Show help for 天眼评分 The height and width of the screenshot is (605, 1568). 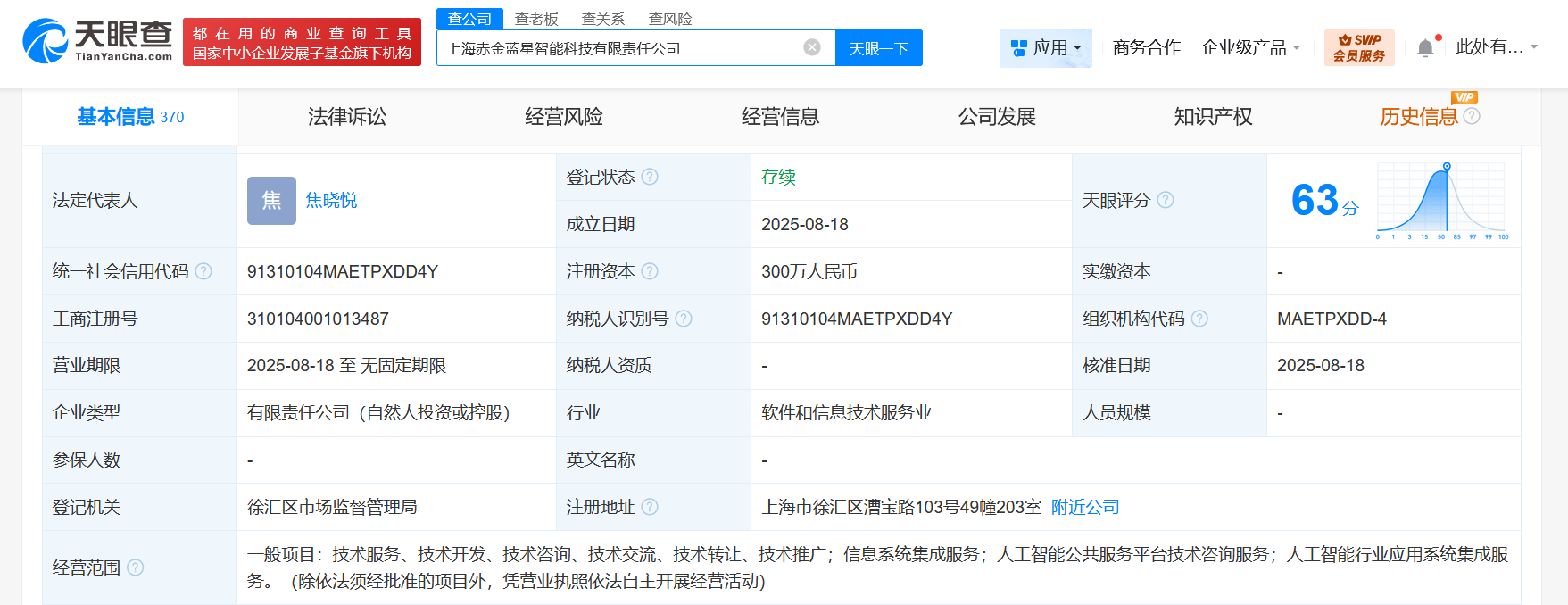[x=1166, y=200]
